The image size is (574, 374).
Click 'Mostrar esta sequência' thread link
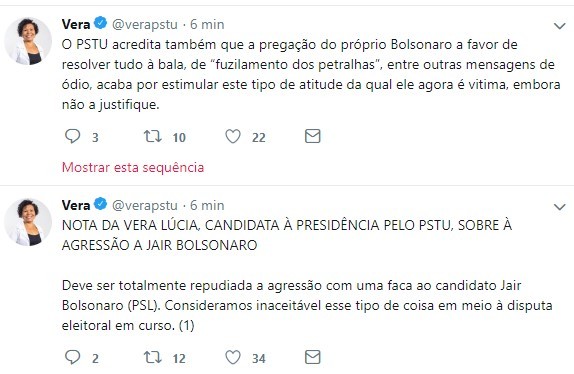click(x=133, y=168)
